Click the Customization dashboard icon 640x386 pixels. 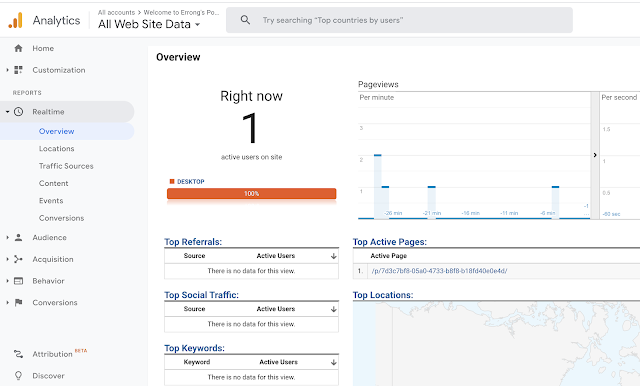pos(18,70)
